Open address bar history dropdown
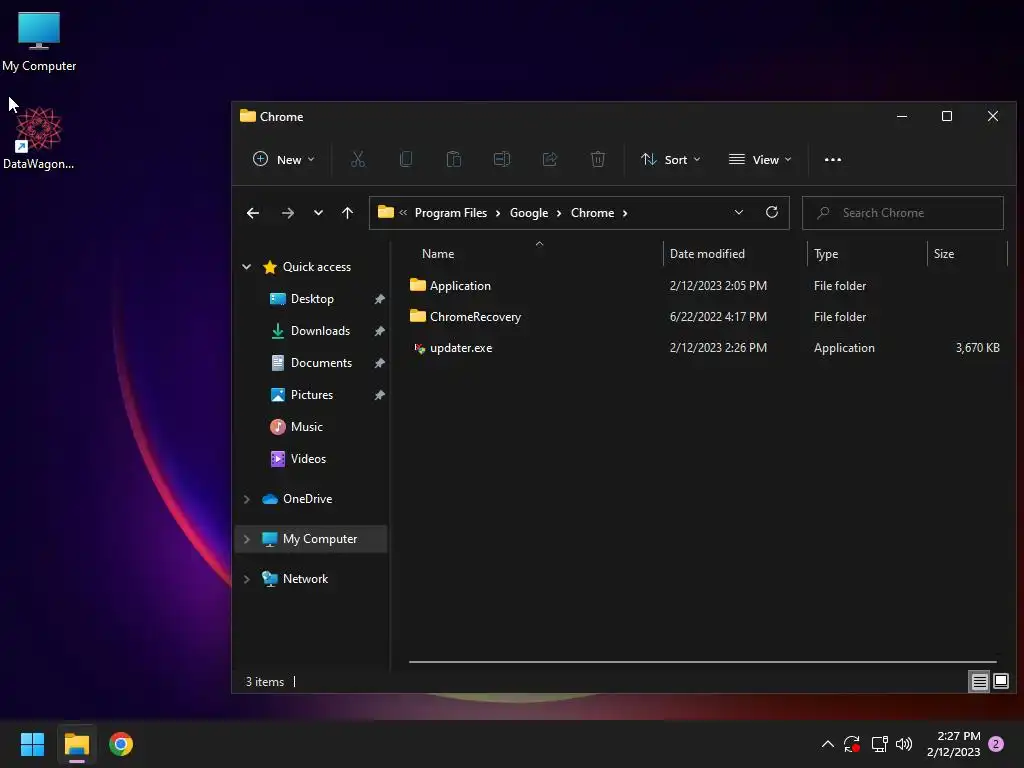 click(739, 213)
